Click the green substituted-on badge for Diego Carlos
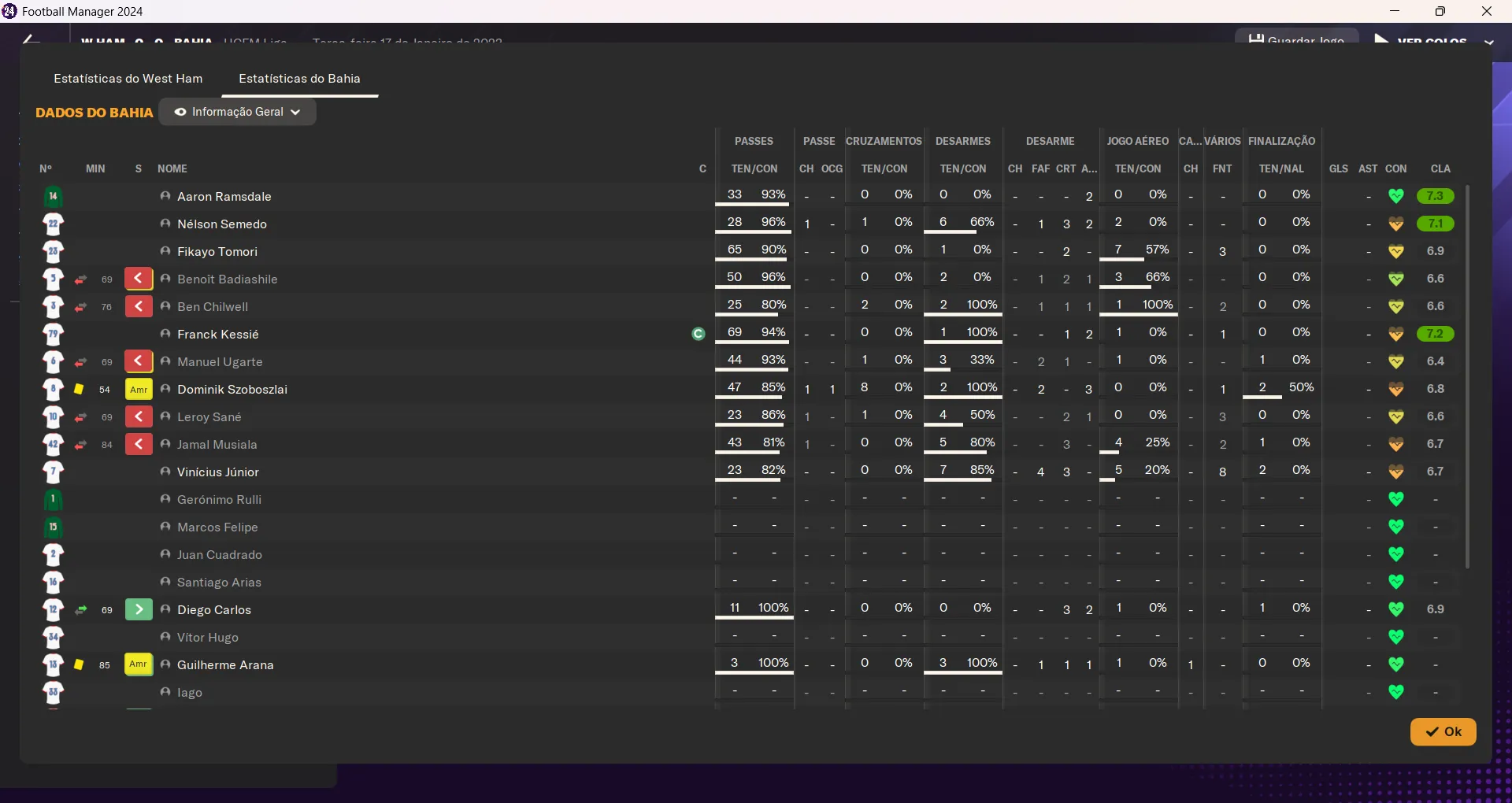 (x=139, y=609)
